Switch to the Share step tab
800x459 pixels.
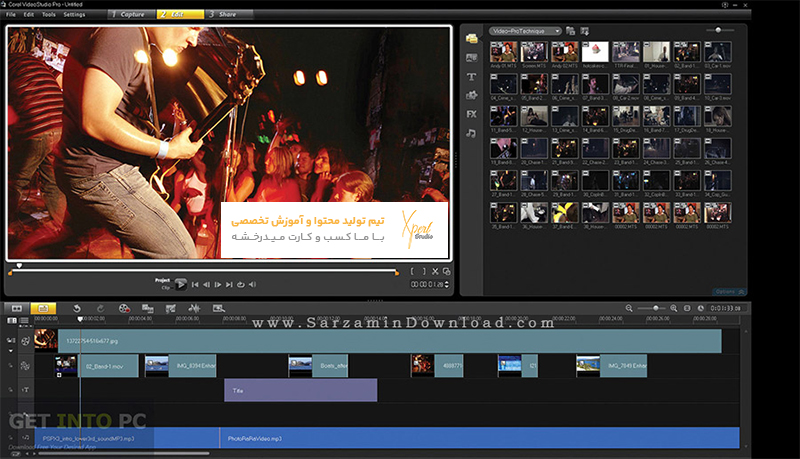tap(229, 14)
